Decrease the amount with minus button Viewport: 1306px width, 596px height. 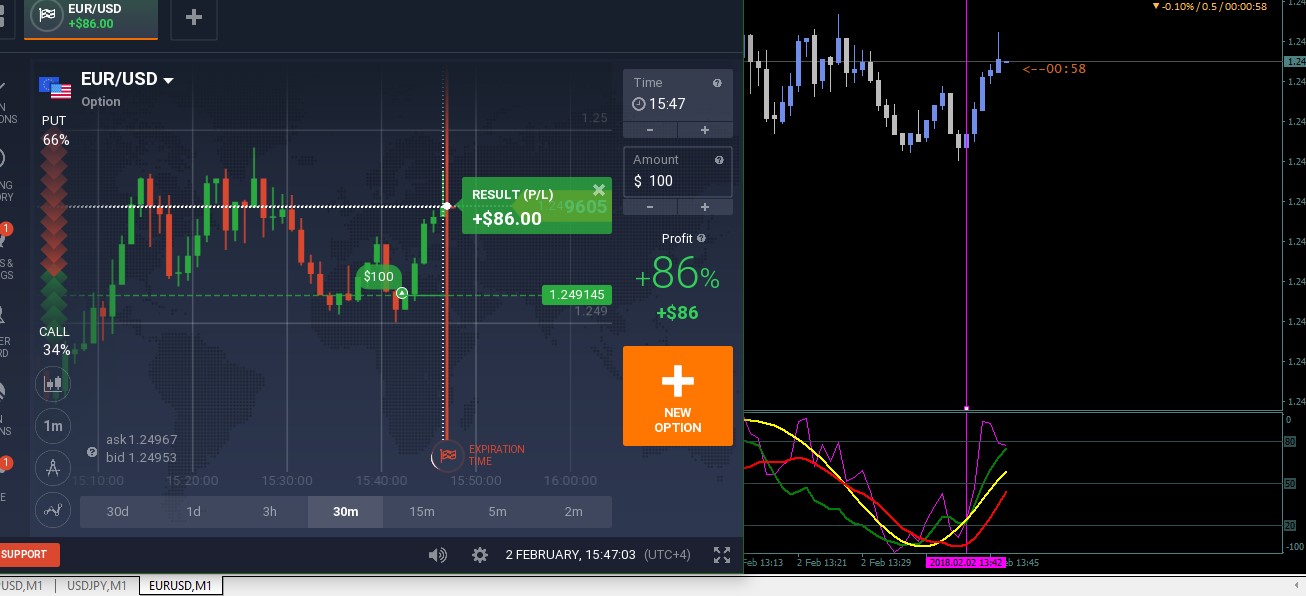(x=650, y=207)
